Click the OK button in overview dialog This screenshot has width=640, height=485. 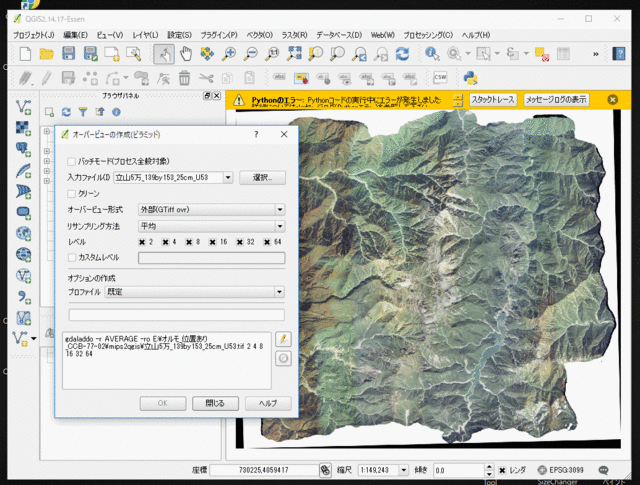click(163, 403)
